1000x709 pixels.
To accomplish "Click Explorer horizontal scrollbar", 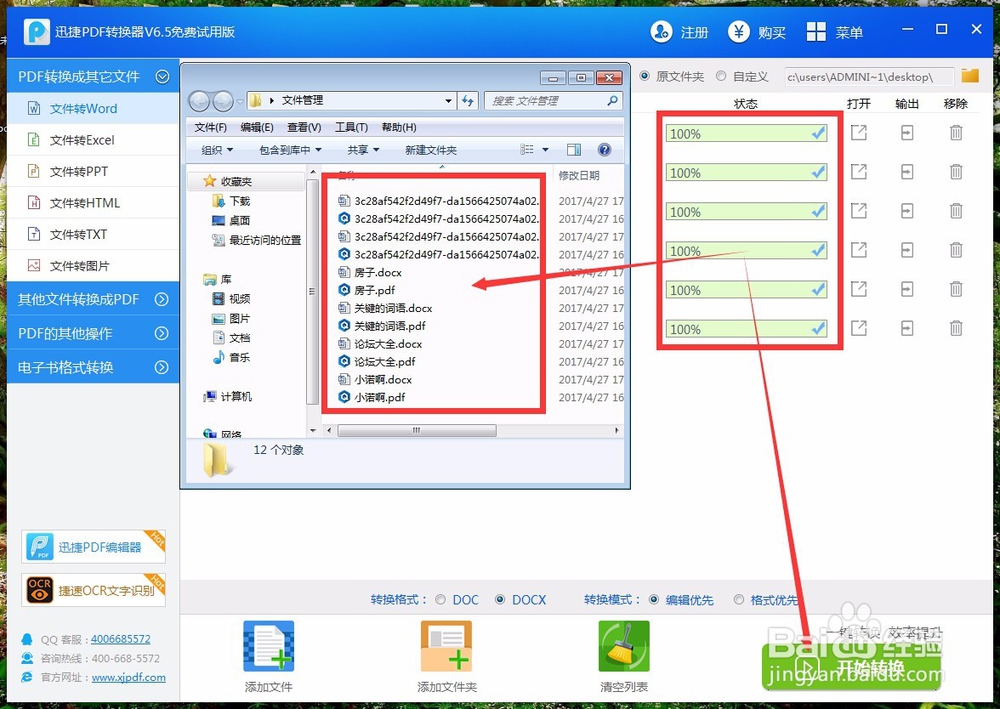I will pos(416,430).
